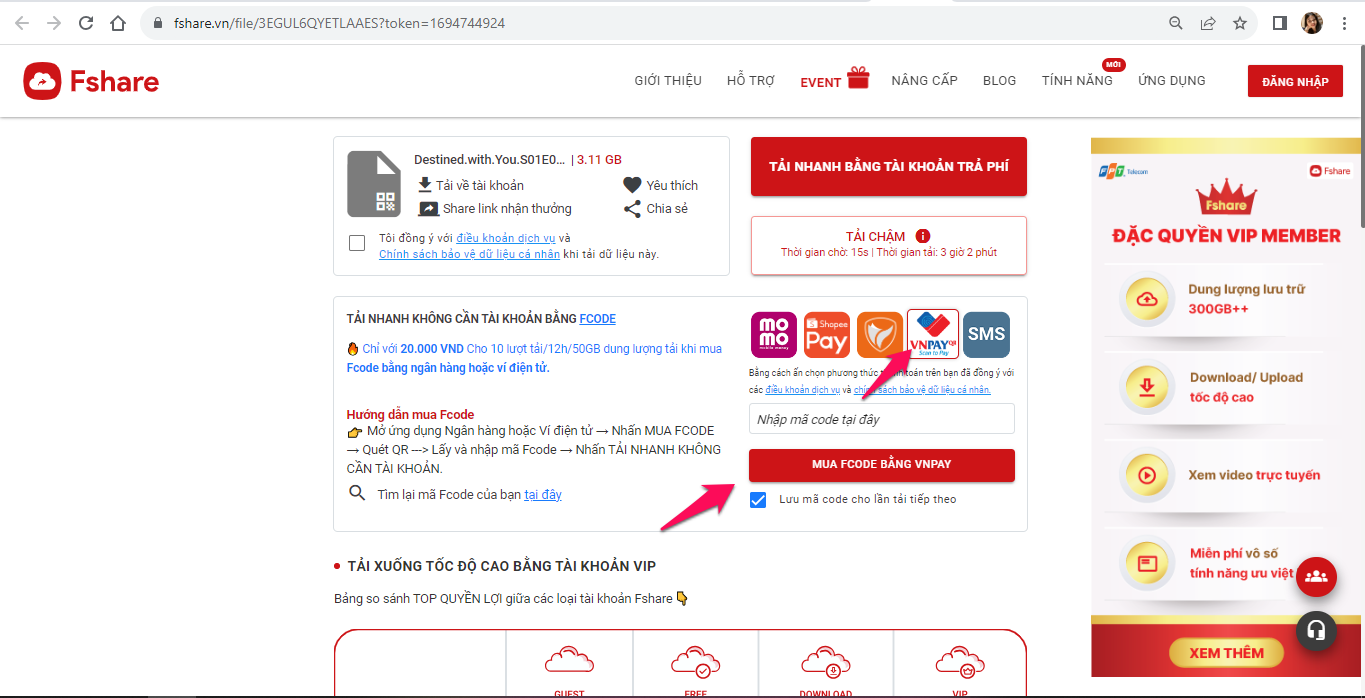Open the EVENT menu item
This screenshot has height=698, width=1365.
coord(820,82)
